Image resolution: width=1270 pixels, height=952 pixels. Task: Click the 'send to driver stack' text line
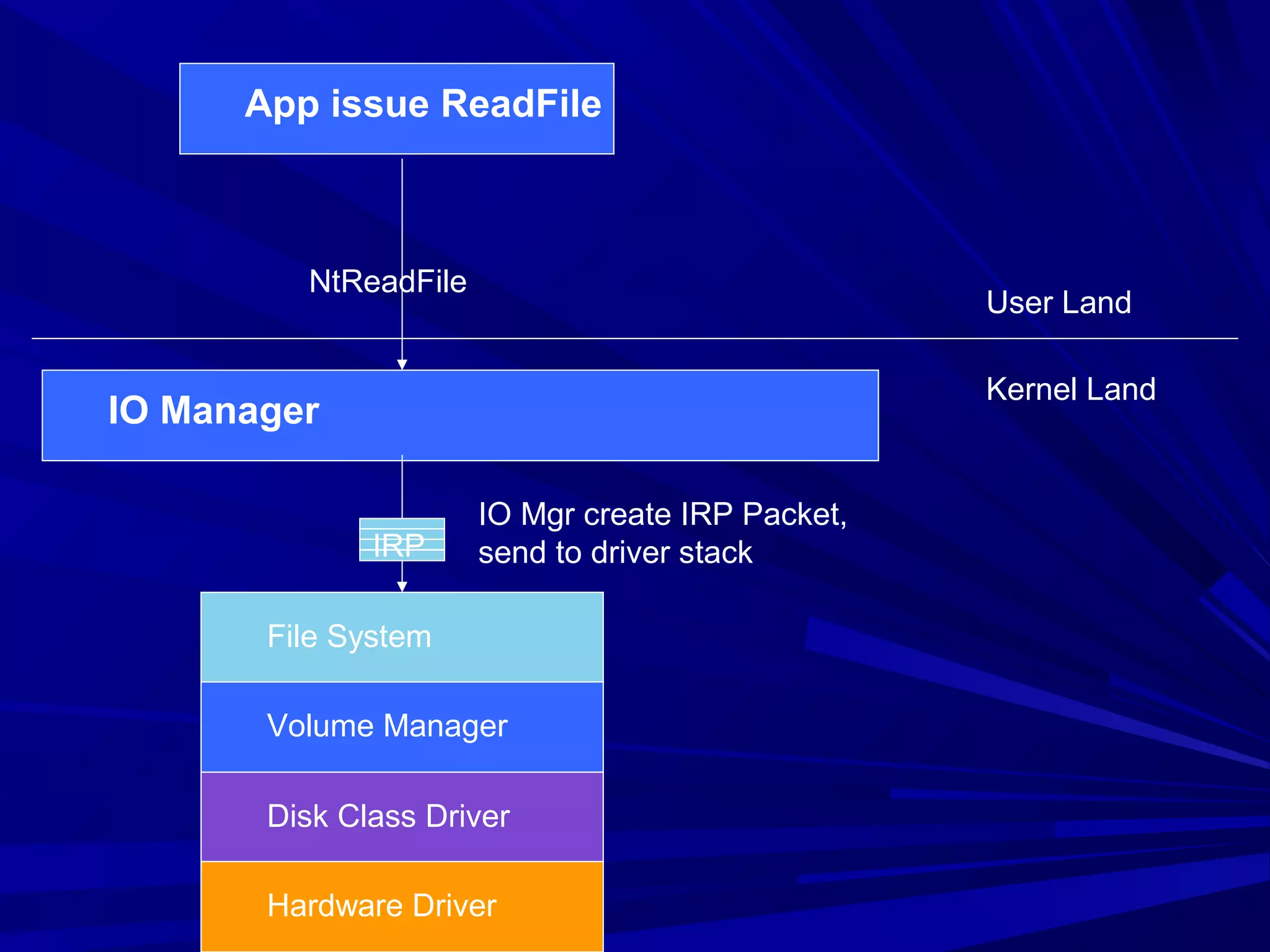pyautogui.click(x=615, y=552)
